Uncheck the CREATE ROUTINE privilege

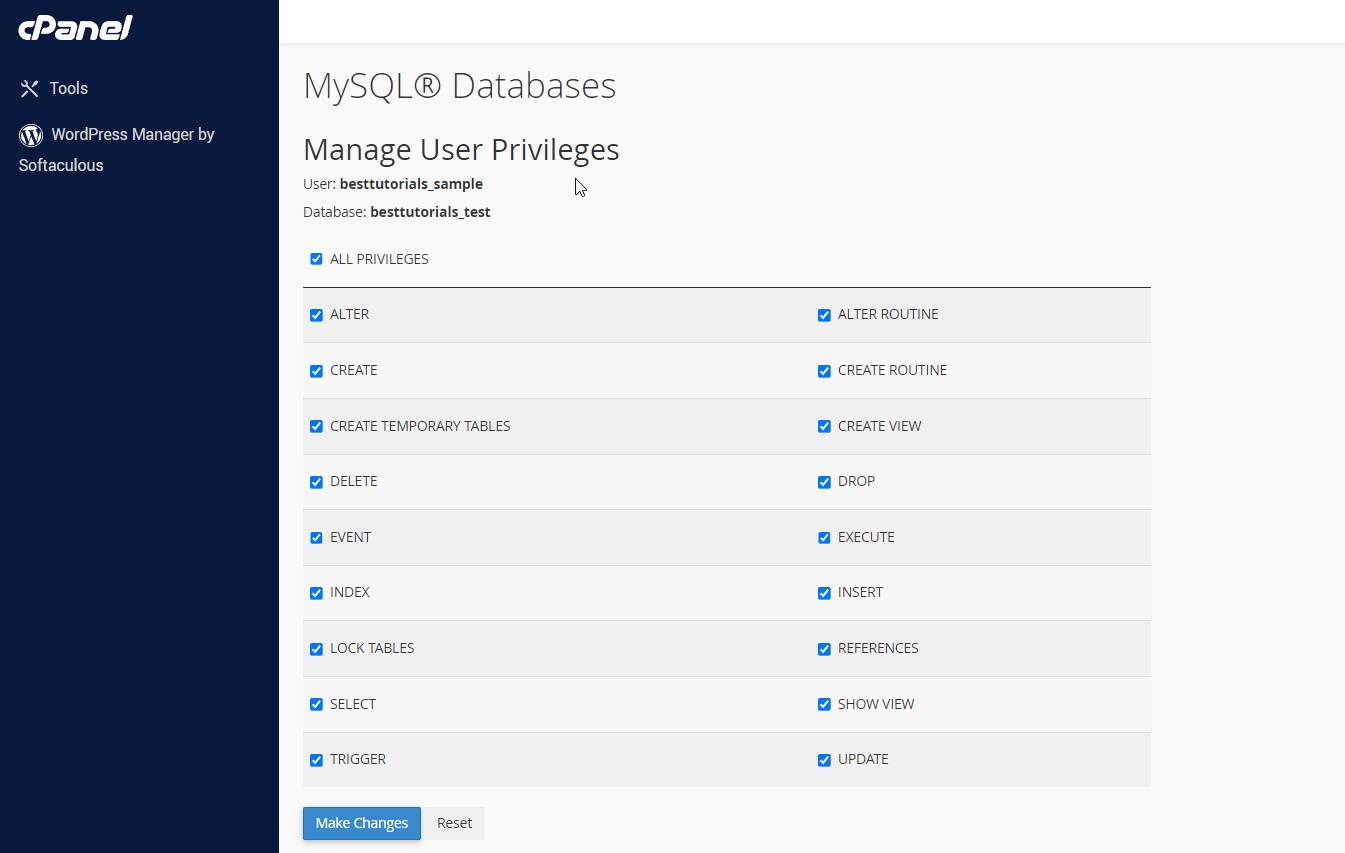pos(824,371)
